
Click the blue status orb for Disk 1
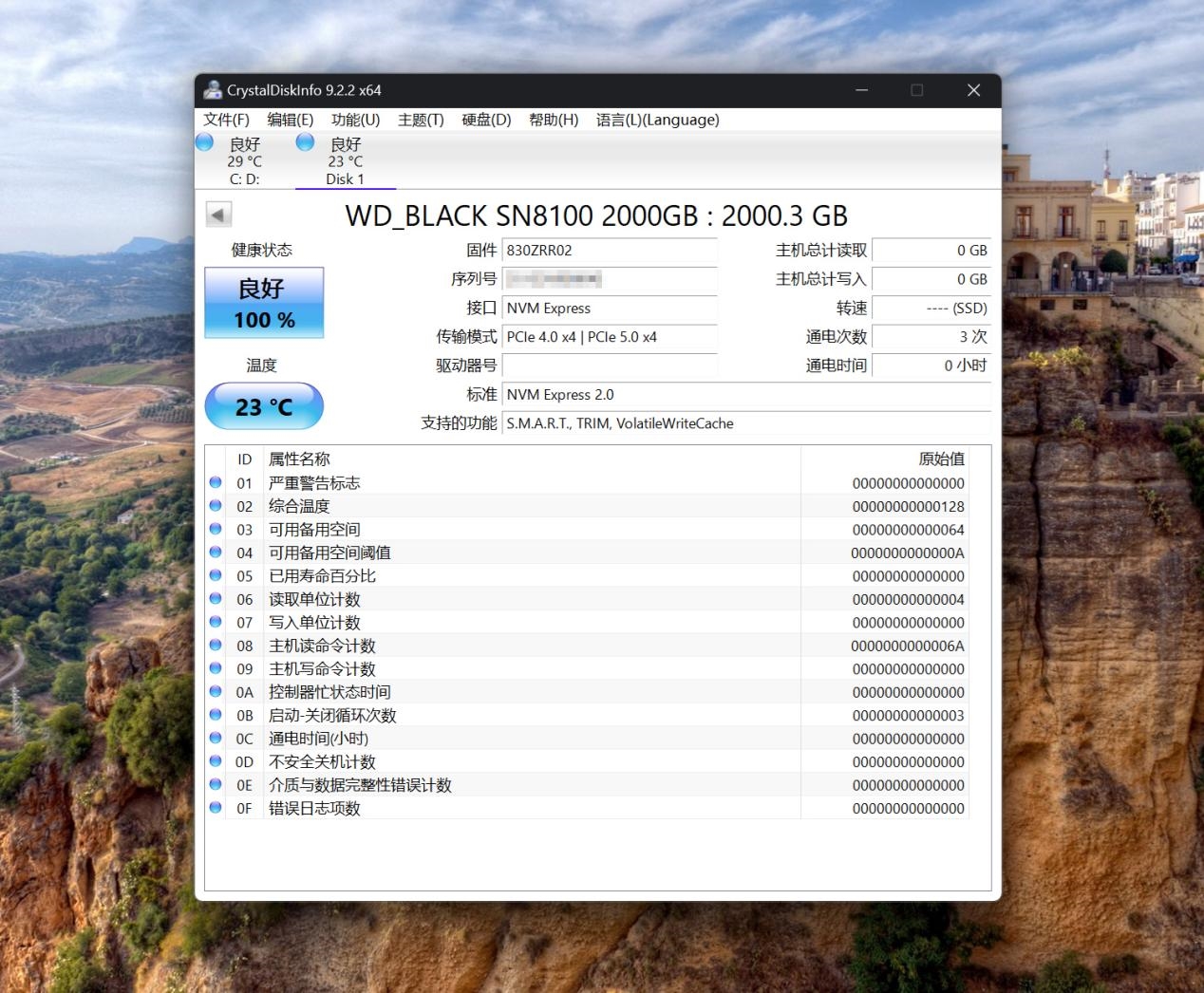click(305, 142)
